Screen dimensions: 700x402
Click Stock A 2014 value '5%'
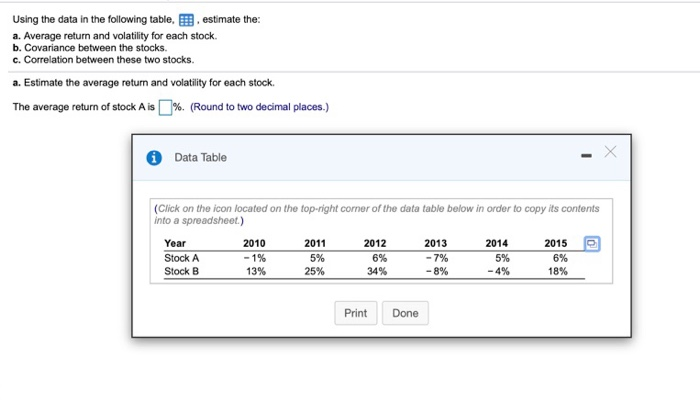tap(502, 258)
